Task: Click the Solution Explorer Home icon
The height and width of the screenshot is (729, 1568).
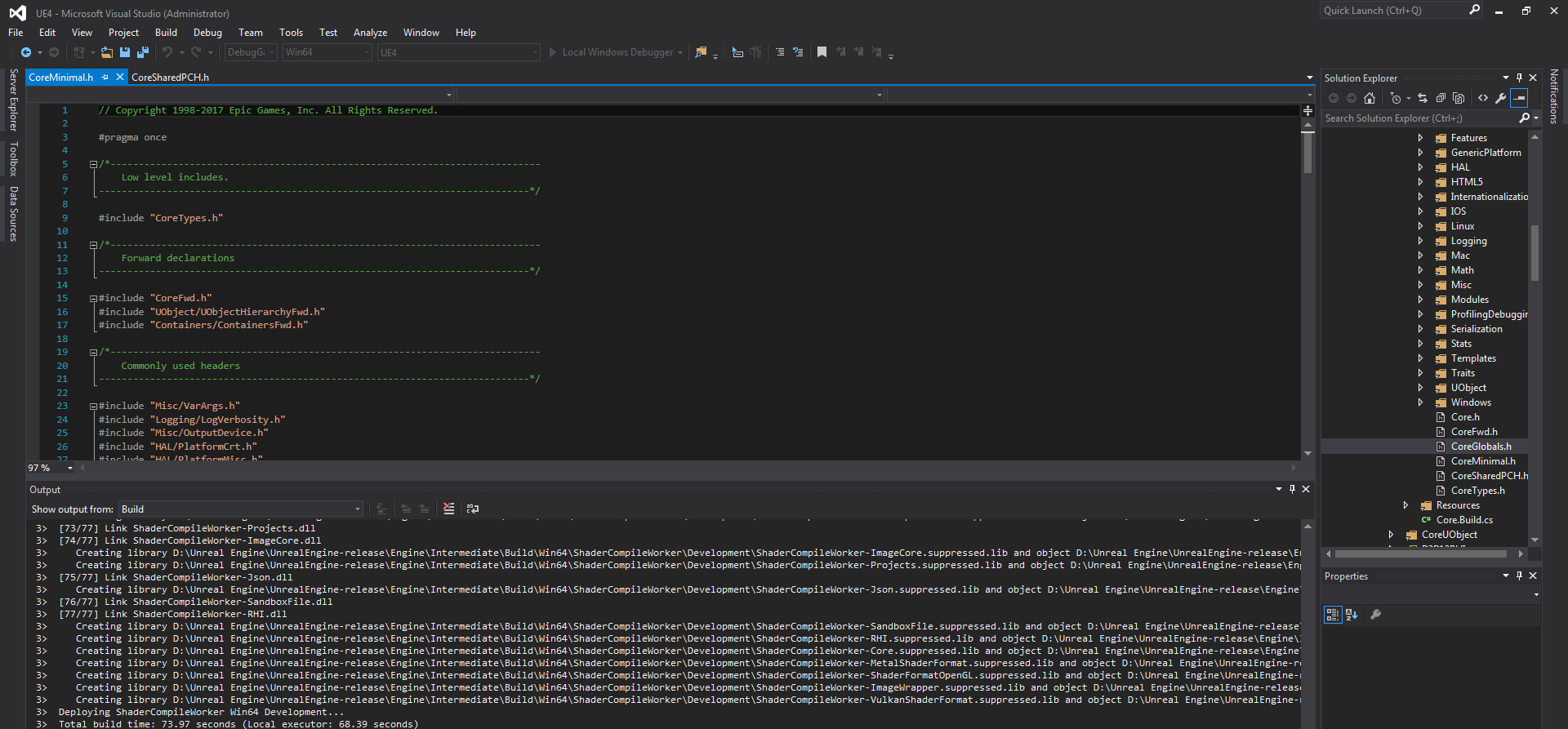Action: (x=1370, y=98)
